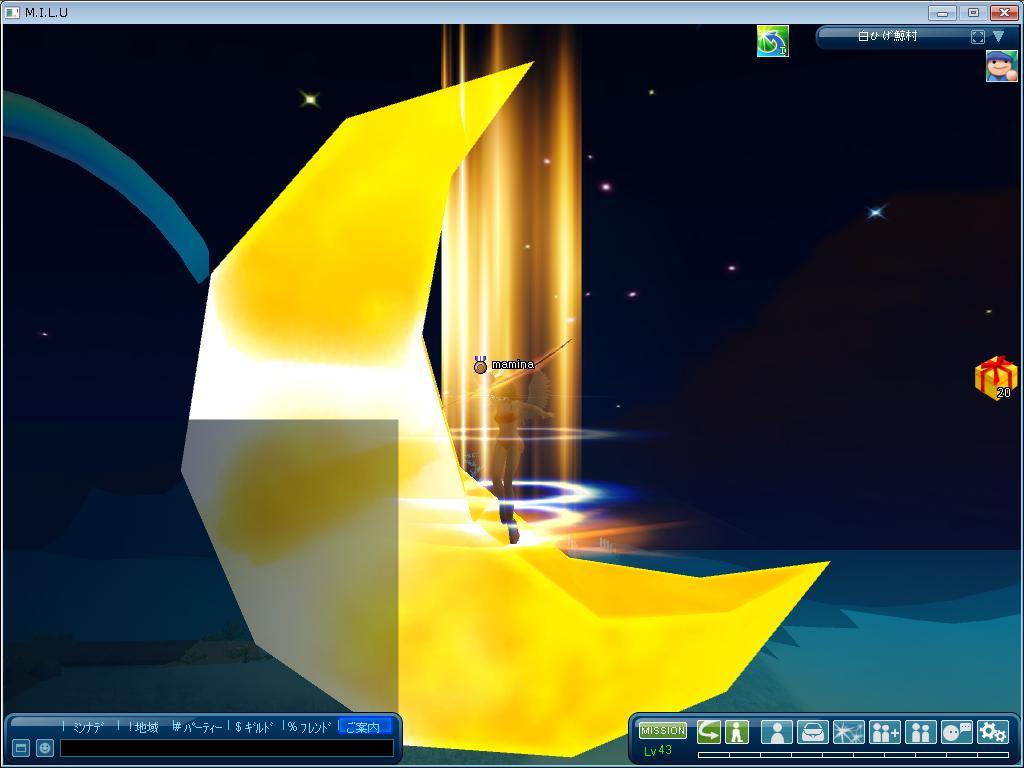Click the green buff status icon
The width and height of the screenshot is (1024, 768).
[772, 41]
